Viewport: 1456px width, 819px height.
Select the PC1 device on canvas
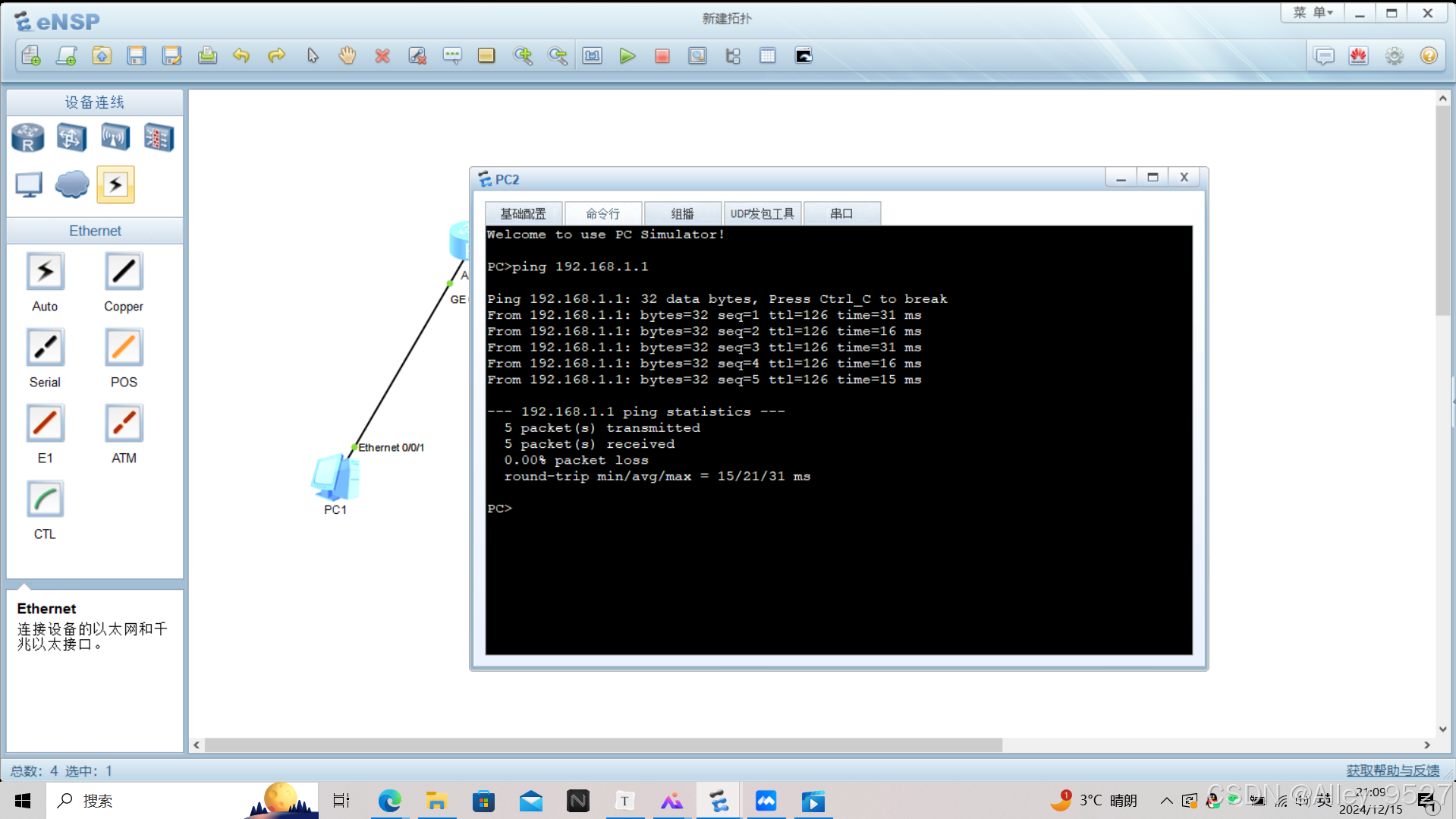pyautogui.click(x=335, y=478)
